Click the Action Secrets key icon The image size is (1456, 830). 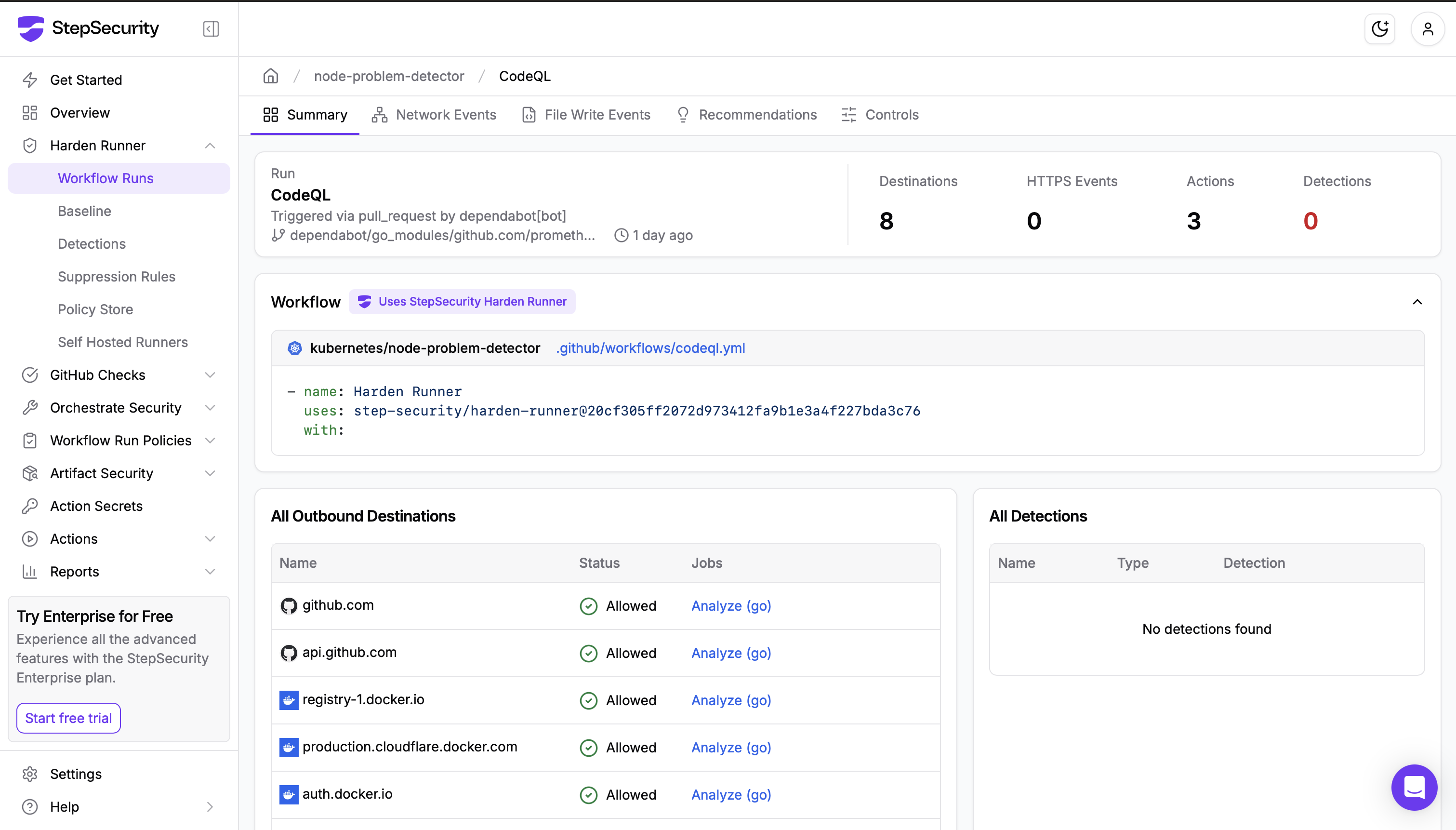click(29, 506)
